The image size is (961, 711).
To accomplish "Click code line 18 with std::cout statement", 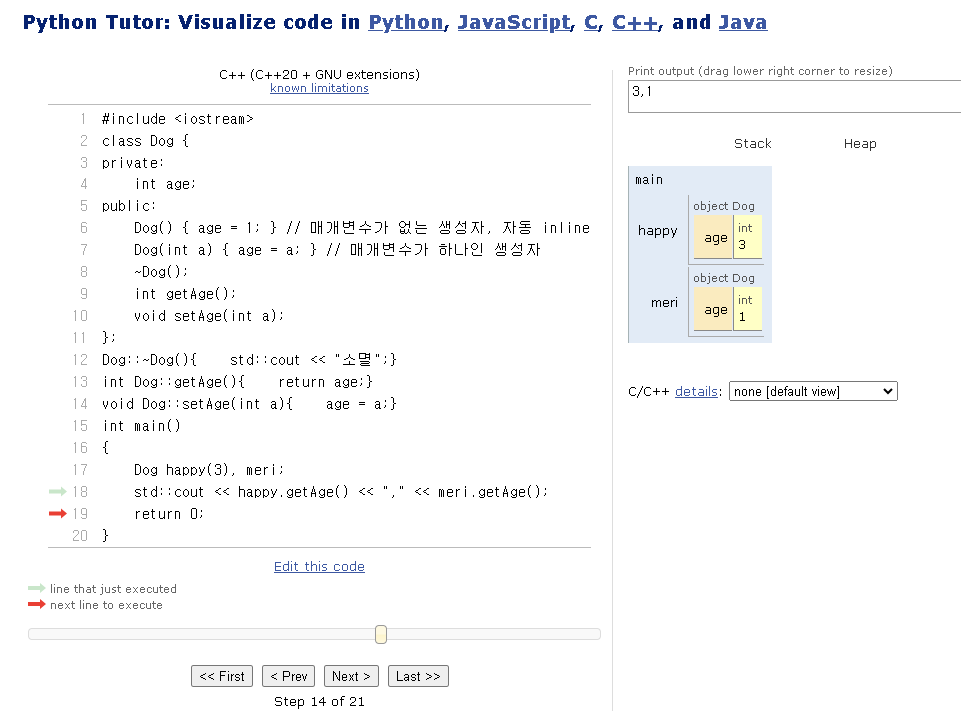I will (x=341, y=492).
